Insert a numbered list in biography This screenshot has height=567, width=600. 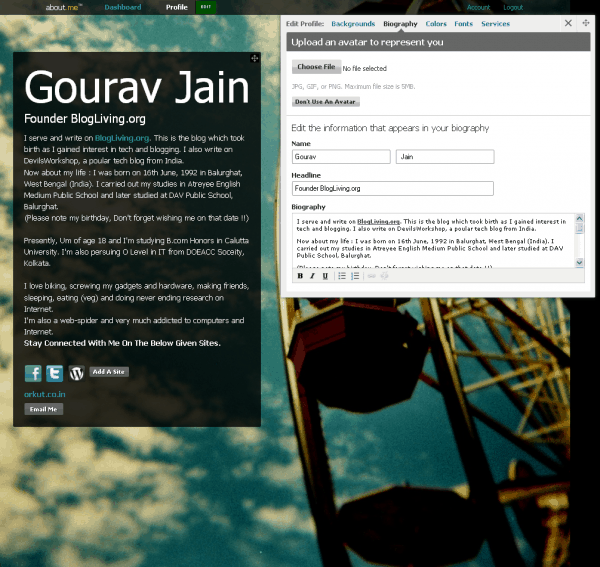(x=355, y=276)
